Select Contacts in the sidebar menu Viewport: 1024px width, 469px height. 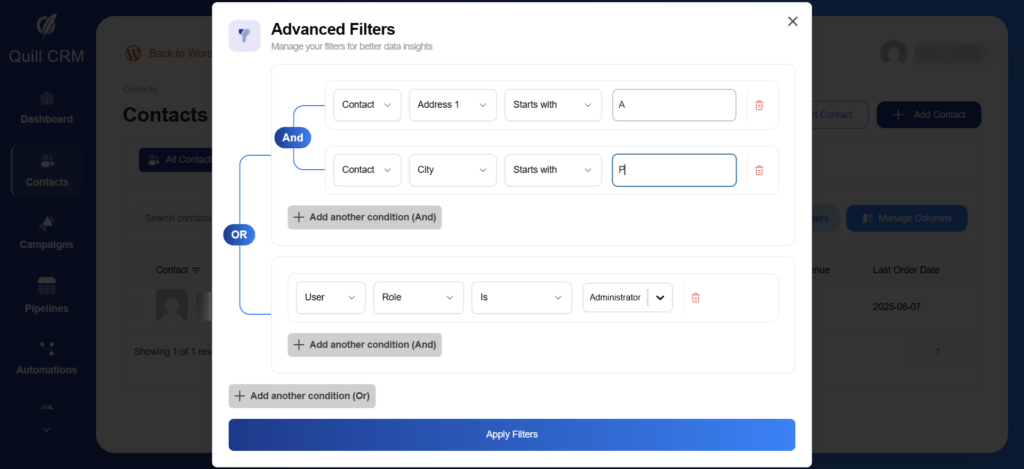(x=46, y=170)
